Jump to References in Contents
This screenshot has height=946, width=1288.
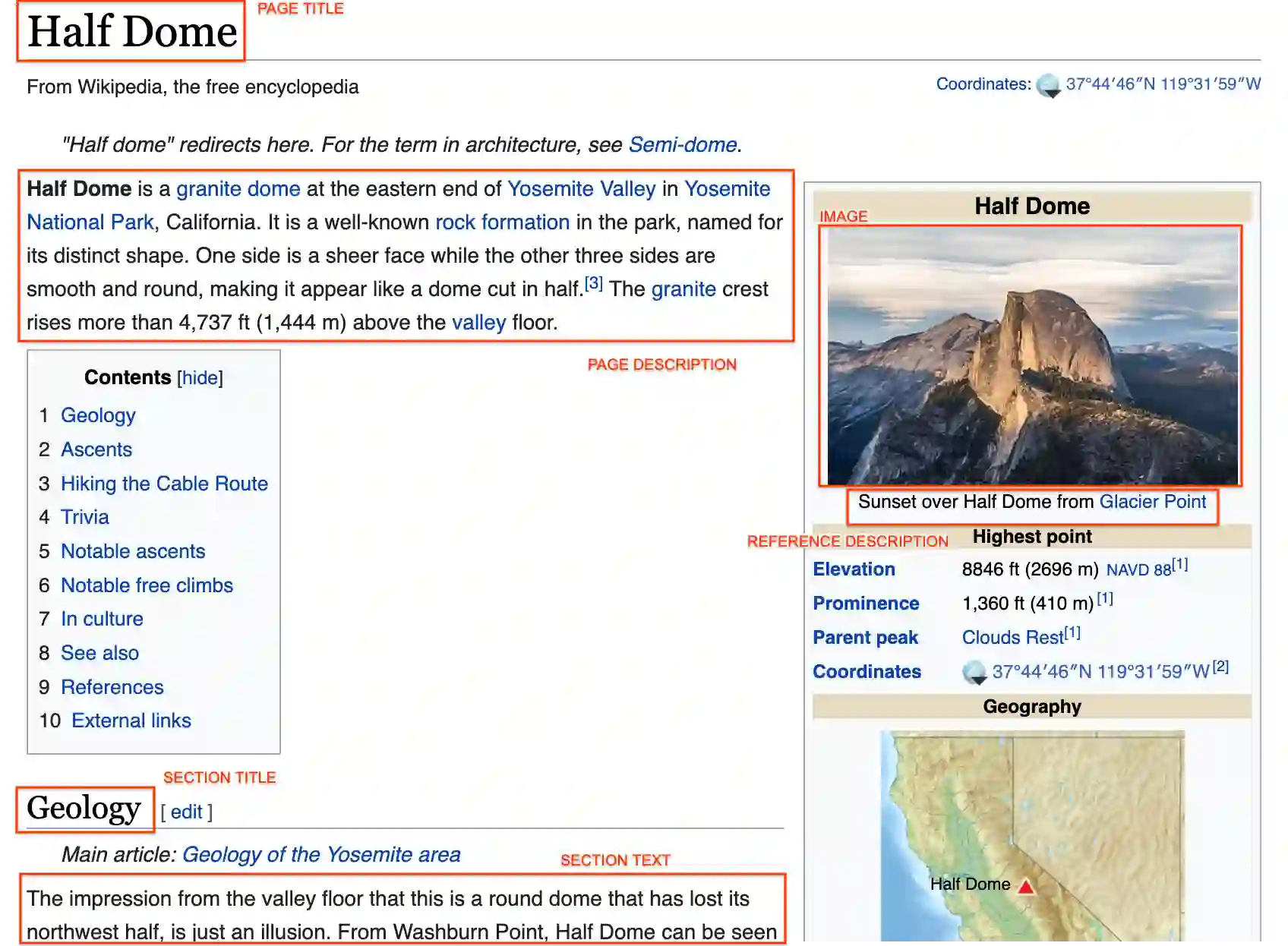tap(112, 687)
